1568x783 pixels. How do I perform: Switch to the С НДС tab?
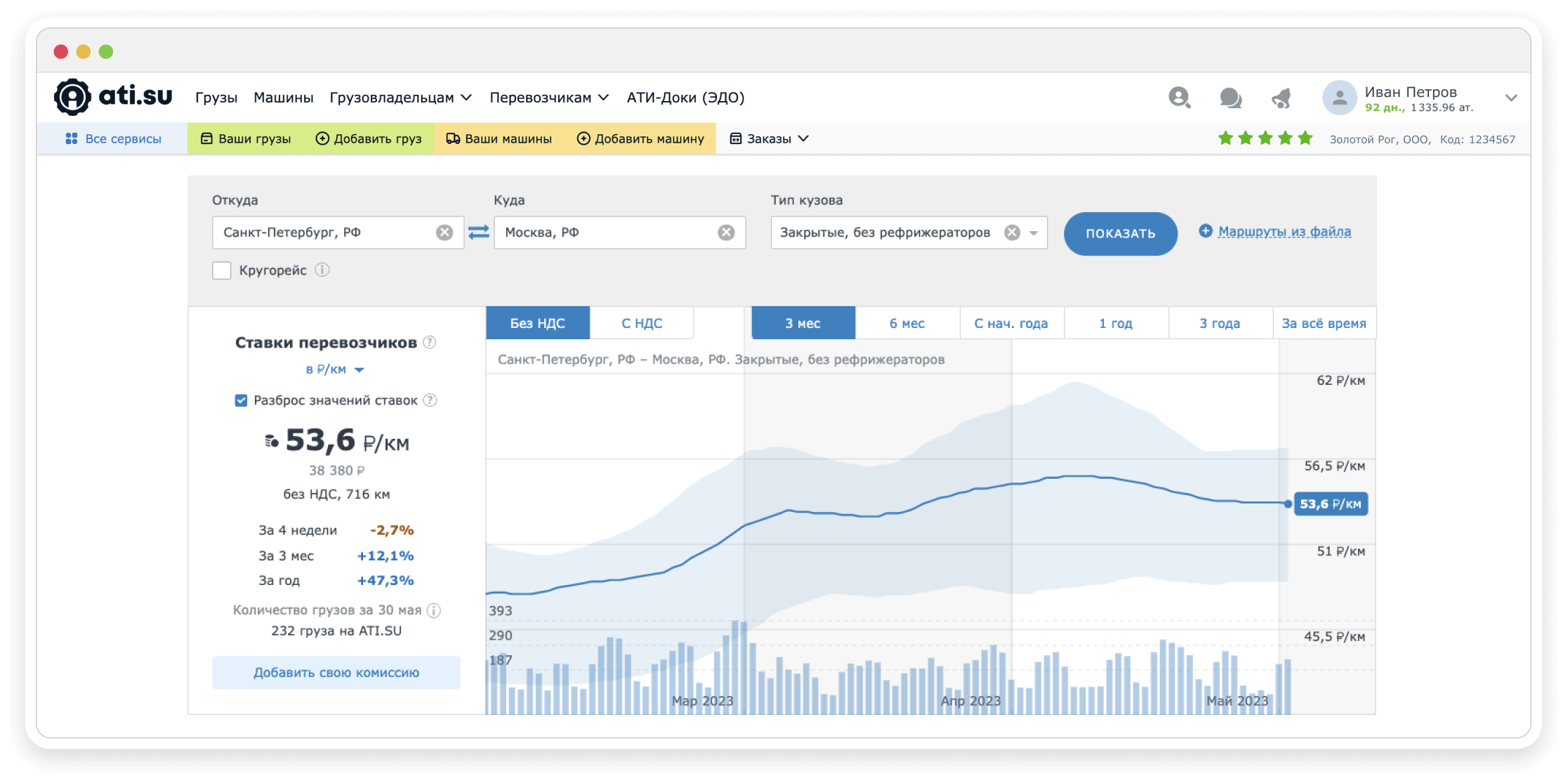(642, 323)
